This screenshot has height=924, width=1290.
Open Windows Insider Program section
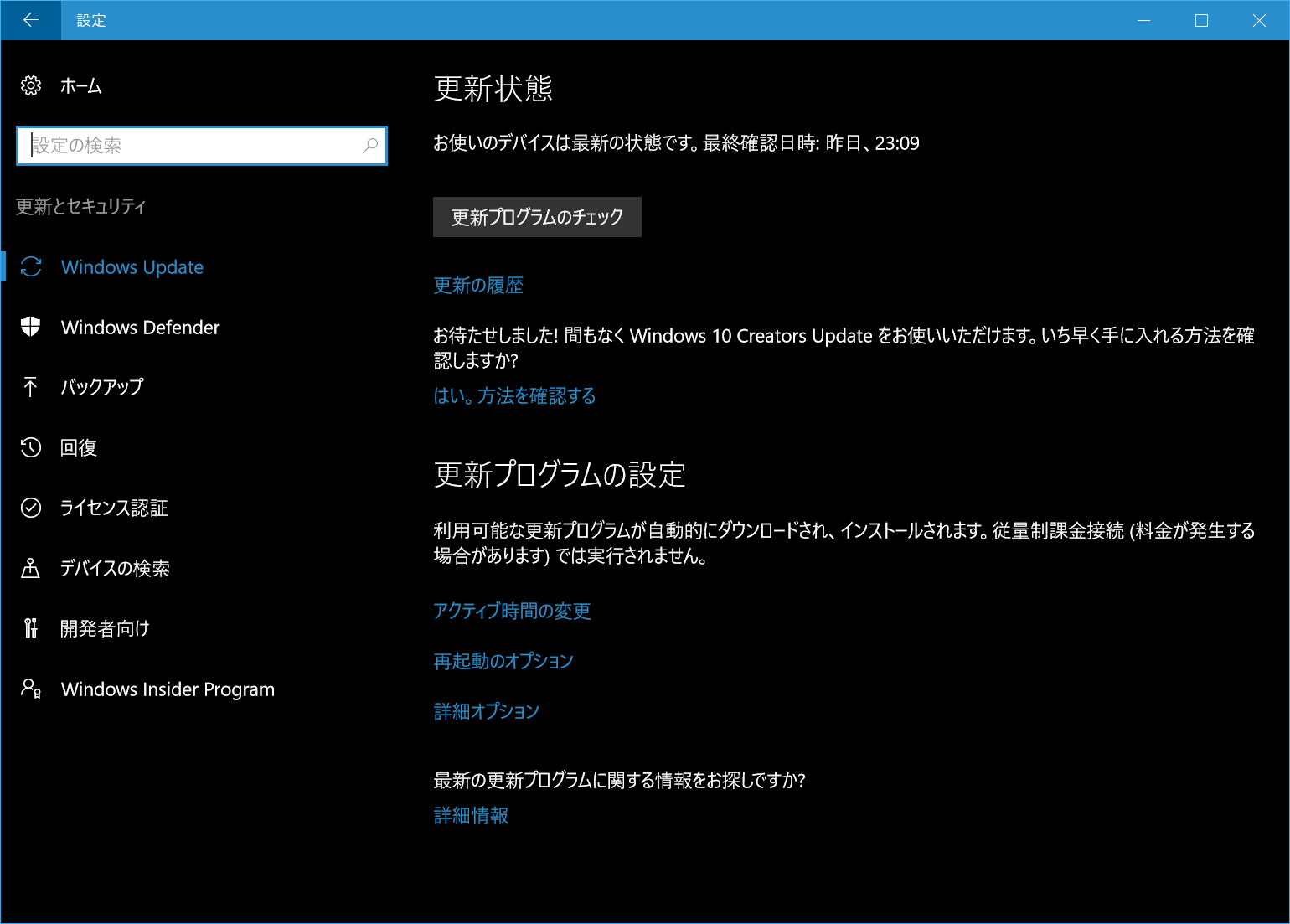168,689
